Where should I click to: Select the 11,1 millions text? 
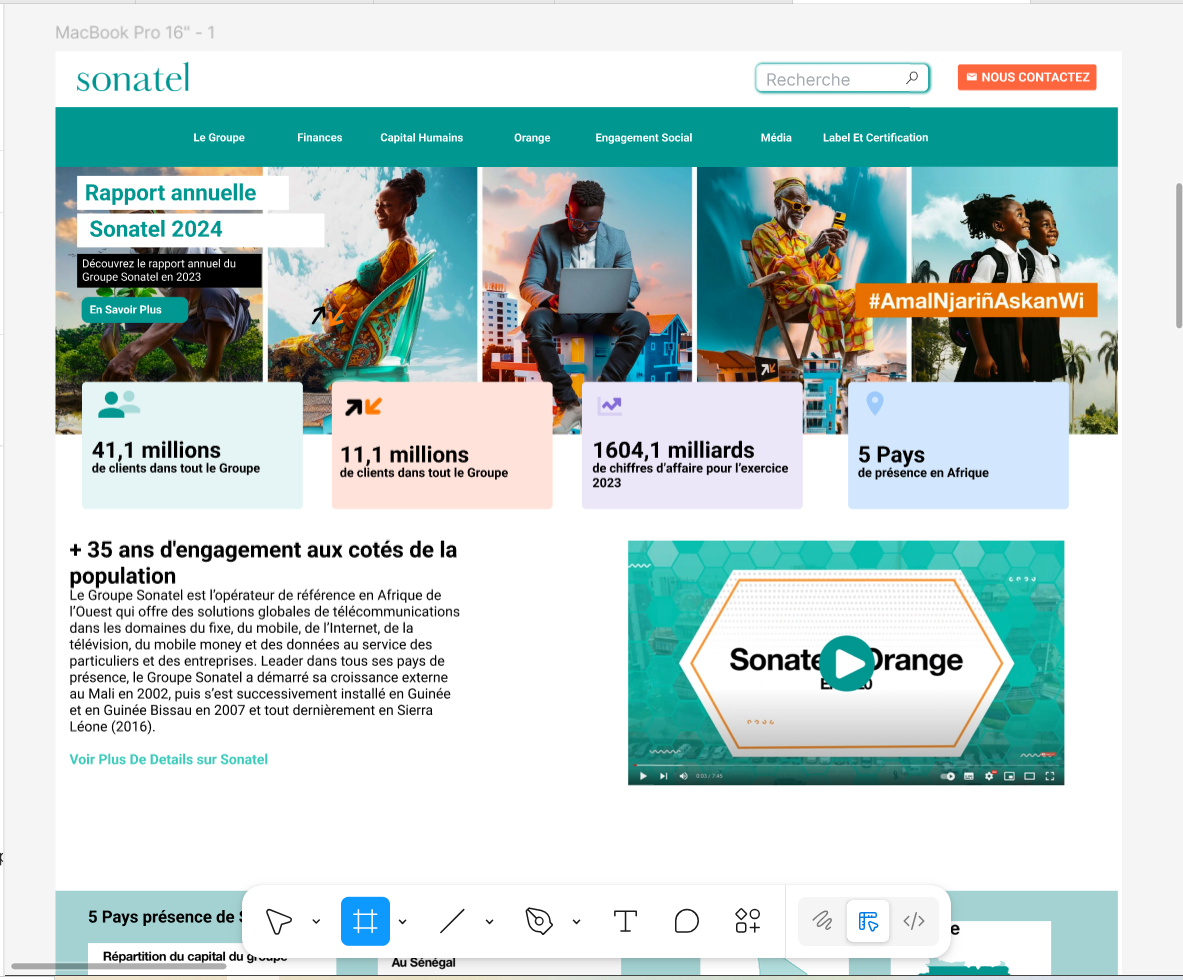pos(404,454)
